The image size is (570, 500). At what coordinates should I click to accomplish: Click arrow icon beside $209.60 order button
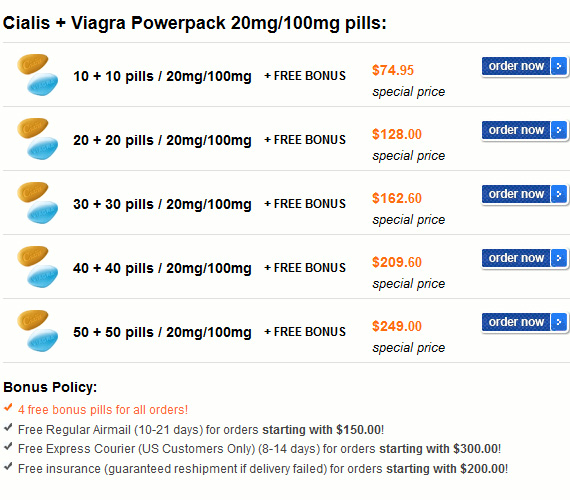click(x=559, y=258)
